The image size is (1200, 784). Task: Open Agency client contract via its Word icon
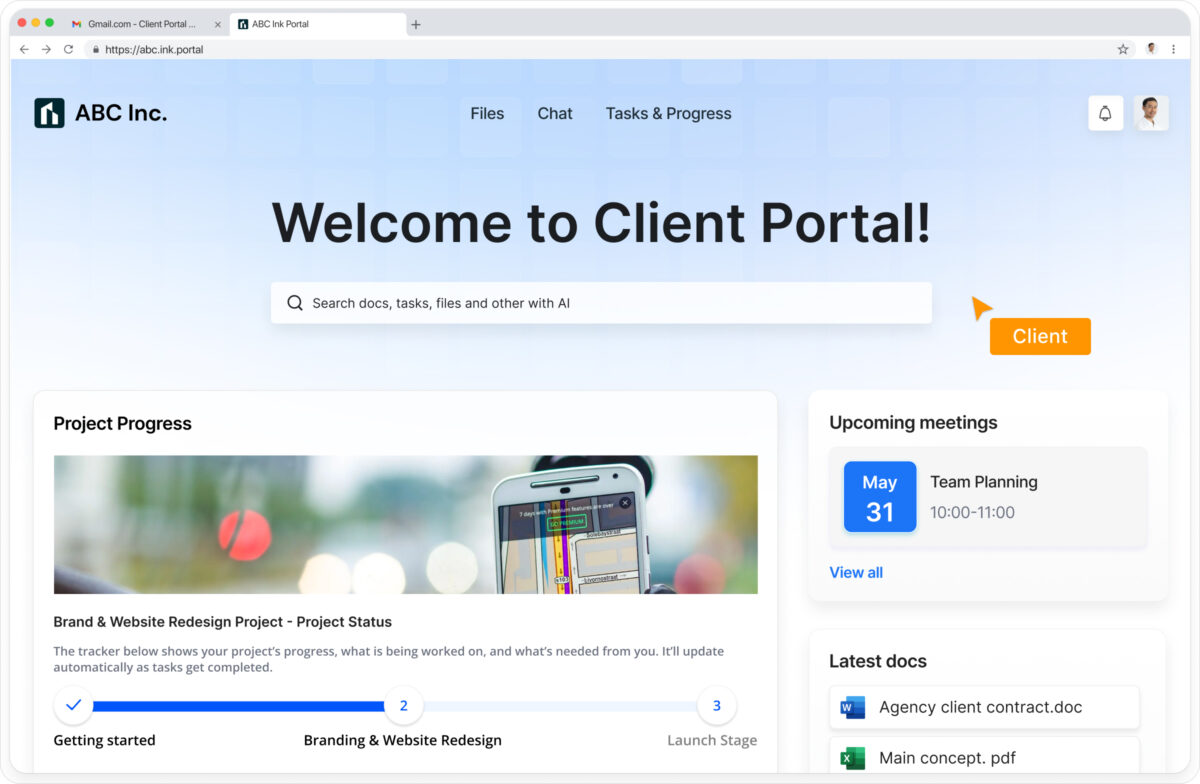click(850, 707)
